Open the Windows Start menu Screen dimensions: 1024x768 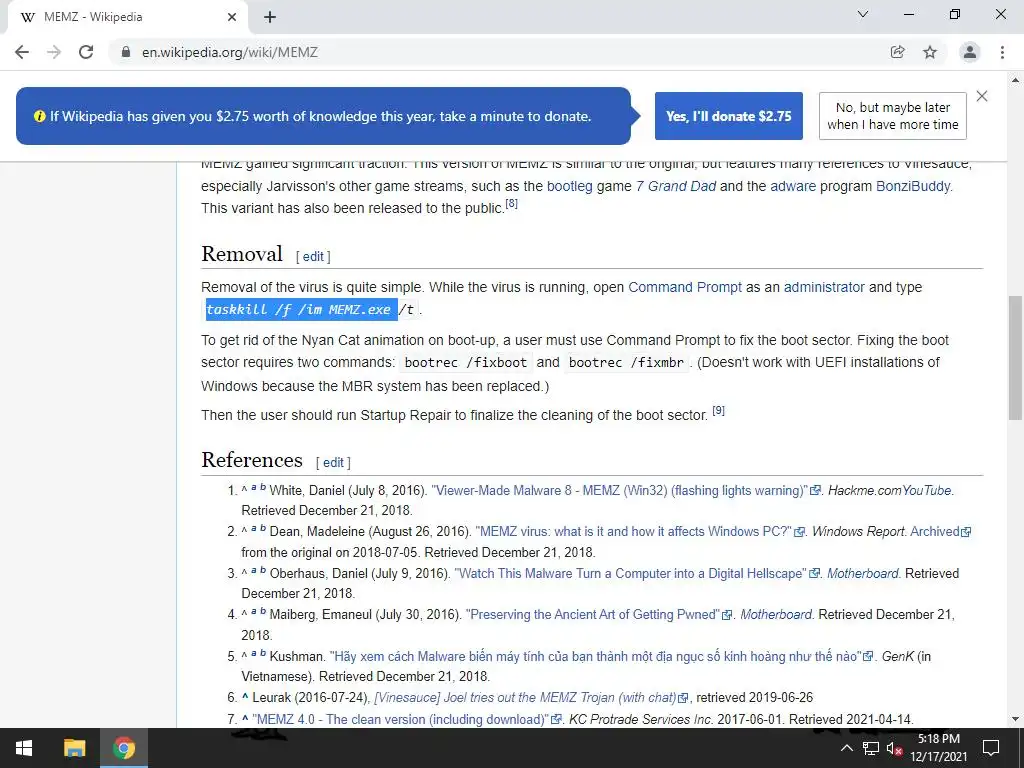point(24,748)
